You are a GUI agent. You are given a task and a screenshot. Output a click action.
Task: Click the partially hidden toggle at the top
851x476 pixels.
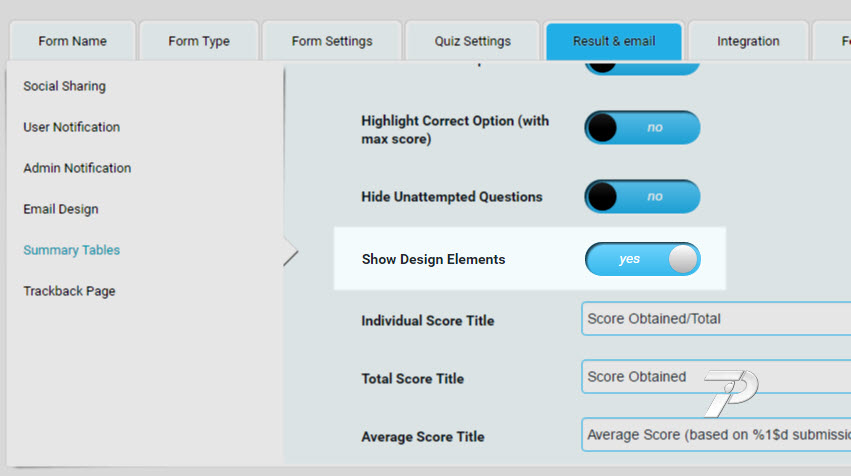coord(642,66)
